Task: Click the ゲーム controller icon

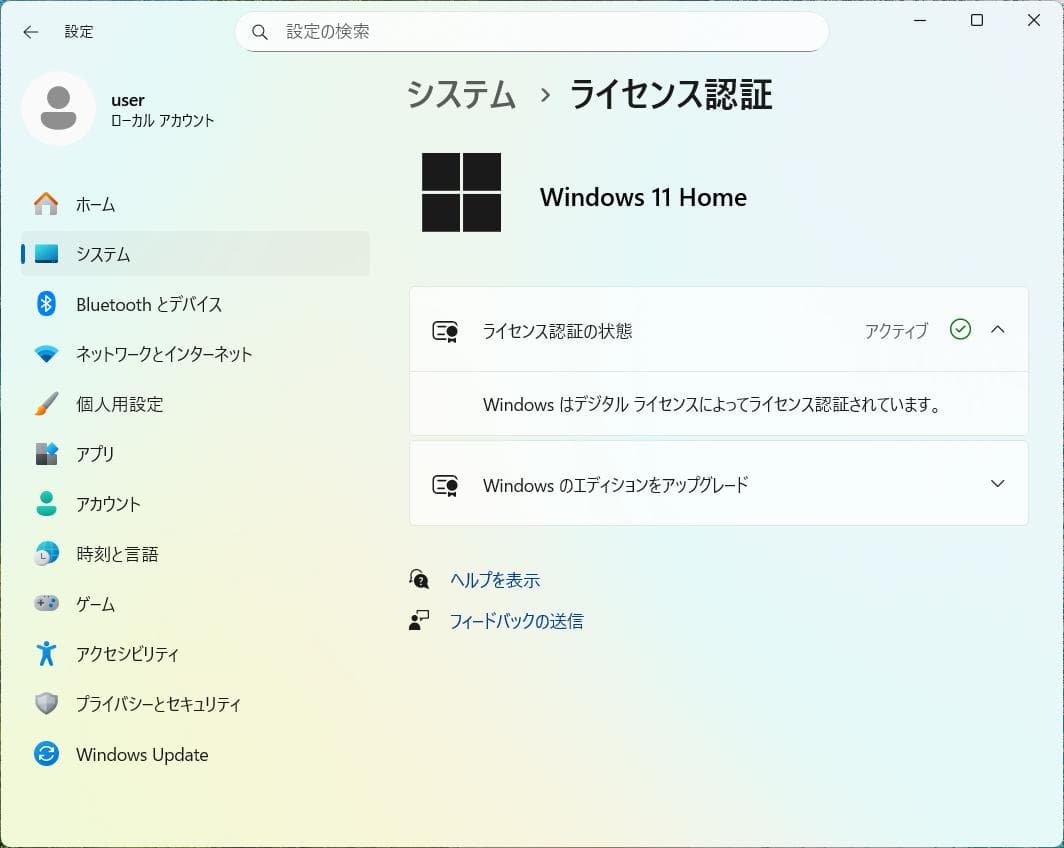Action: click(x=46, y=603)
